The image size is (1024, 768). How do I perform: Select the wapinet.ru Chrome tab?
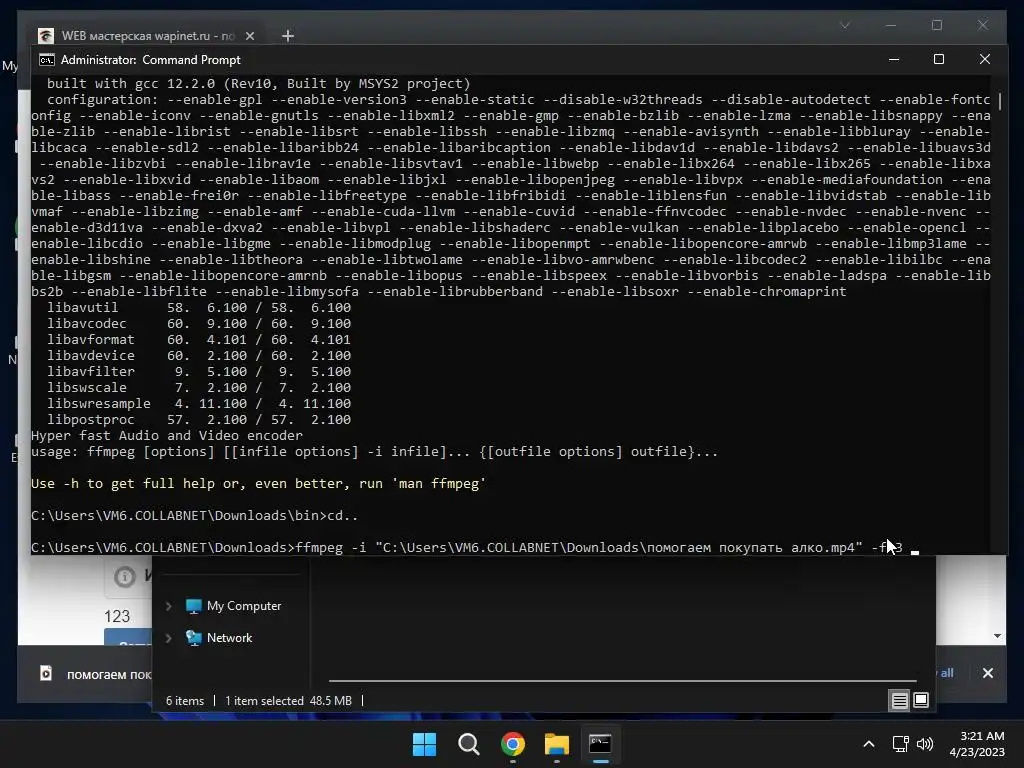(145, 35)
